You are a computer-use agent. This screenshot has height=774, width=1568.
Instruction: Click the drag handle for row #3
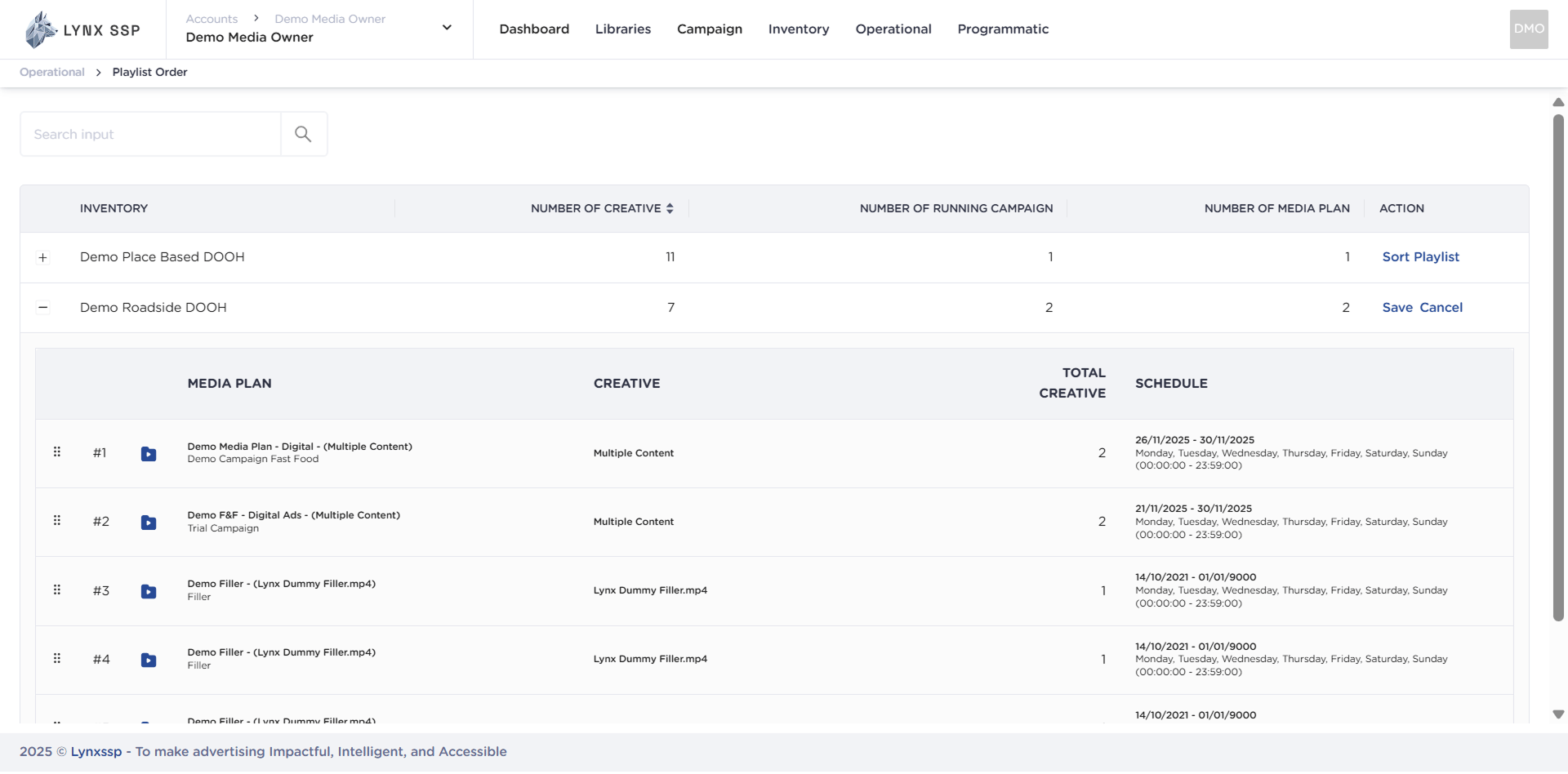57,590
